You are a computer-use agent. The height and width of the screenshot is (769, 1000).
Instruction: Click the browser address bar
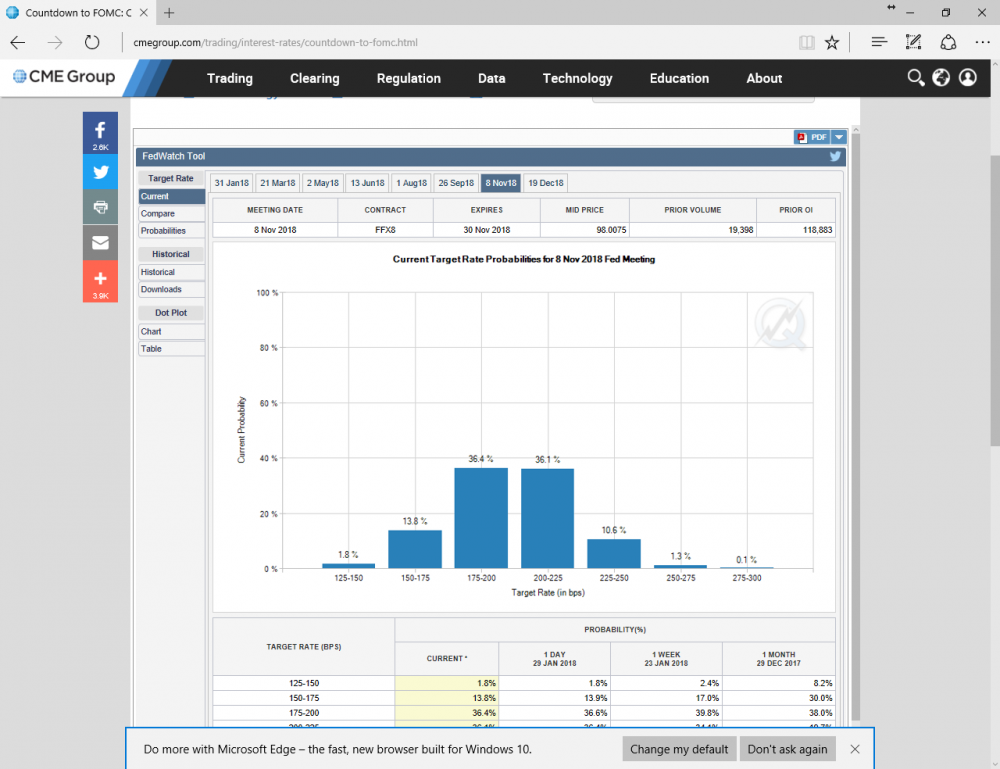pyautogui.click(x=450, y=43)
